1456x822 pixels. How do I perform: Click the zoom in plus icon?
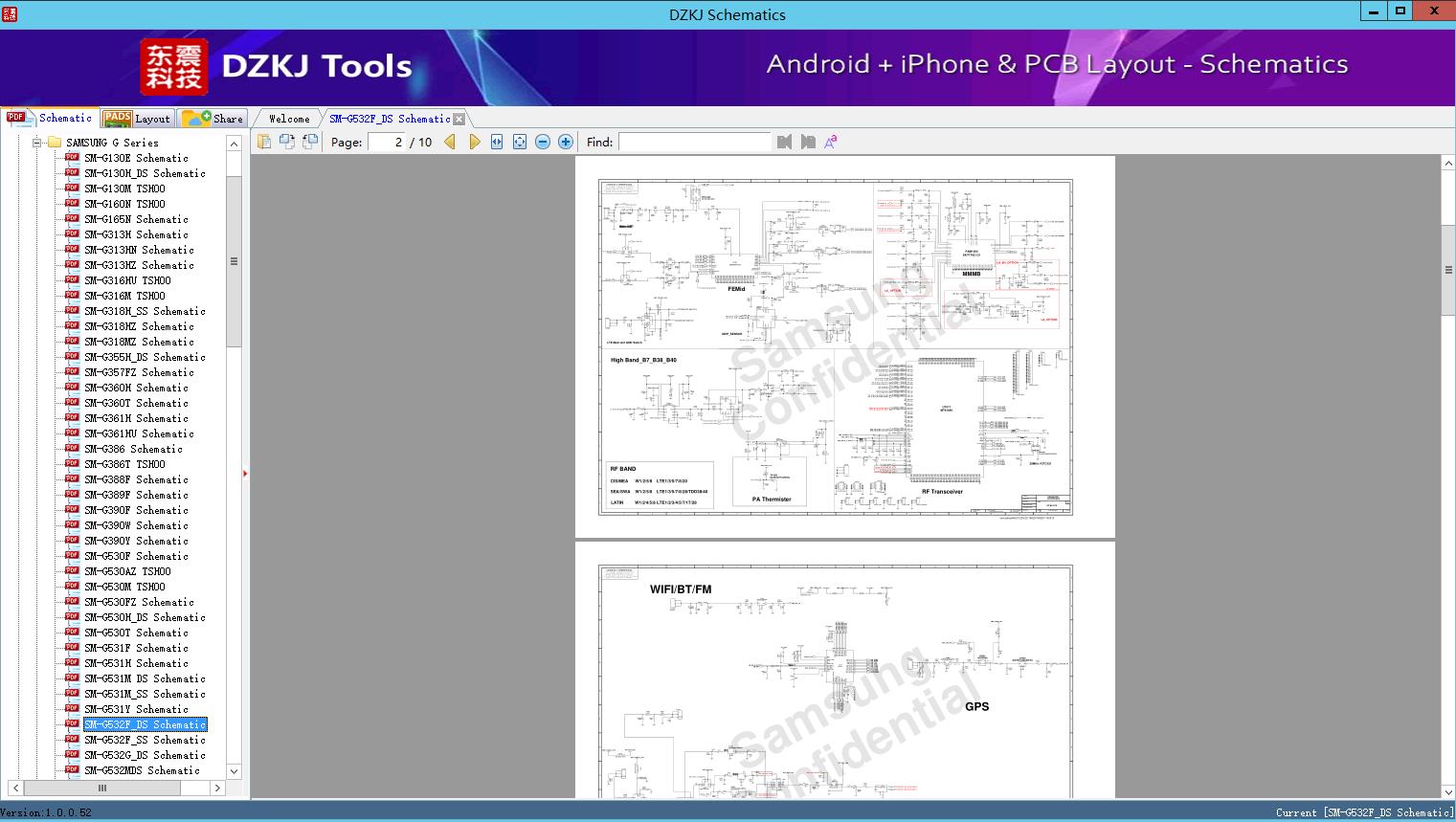[x=566, y=142]
